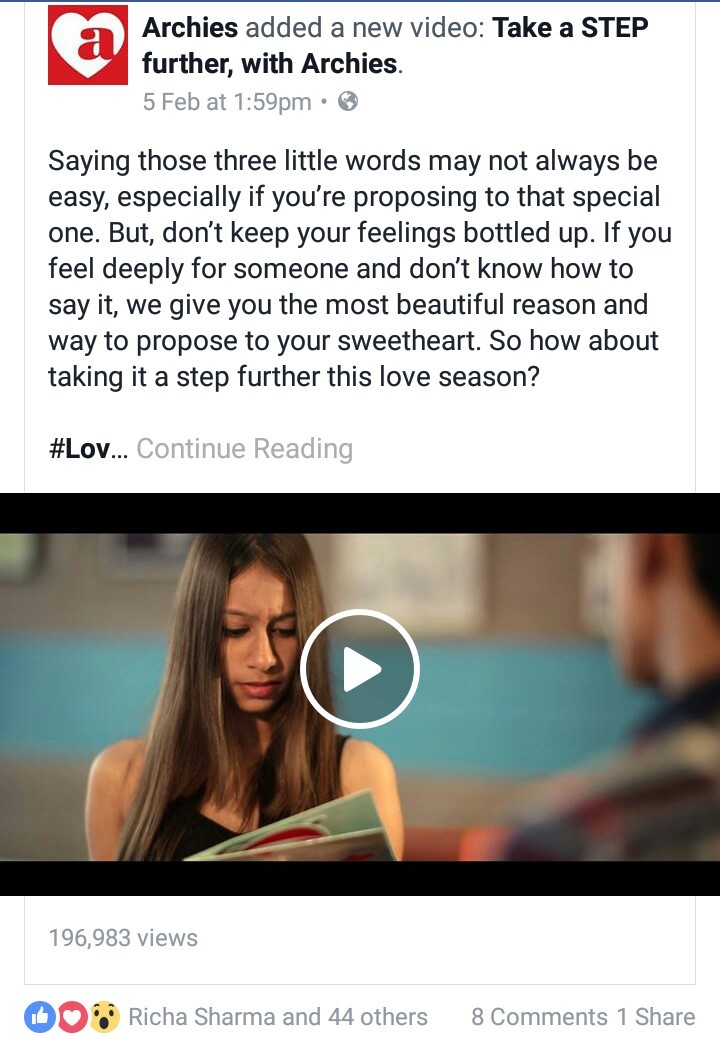View Richa Sharma and 44 others reactions
The image size is (720, 1039).
(278, 1016)
